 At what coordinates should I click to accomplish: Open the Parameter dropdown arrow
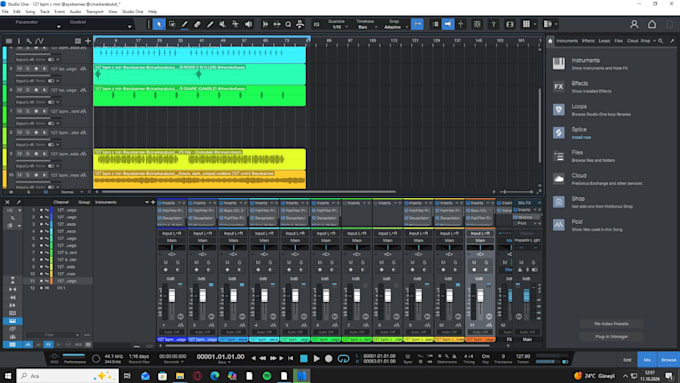click(x=59, y=27)
